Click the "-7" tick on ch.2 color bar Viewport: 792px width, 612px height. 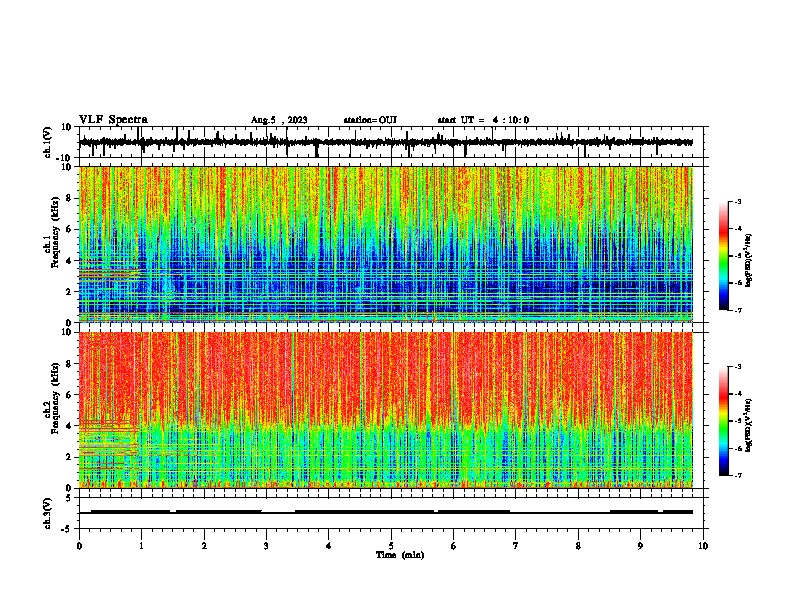[x=737, y=475]
